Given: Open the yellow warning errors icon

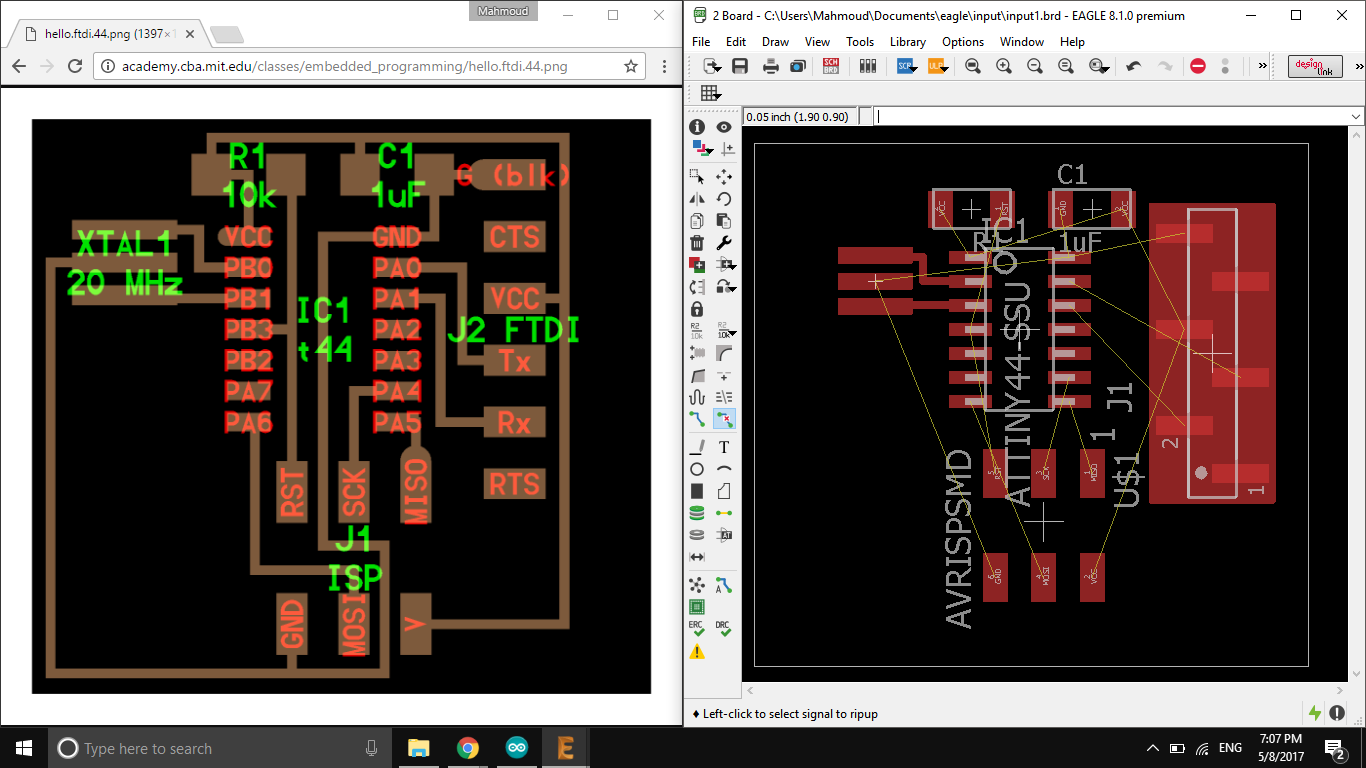Looking at the screenshot, I should (x=697, y=652).
